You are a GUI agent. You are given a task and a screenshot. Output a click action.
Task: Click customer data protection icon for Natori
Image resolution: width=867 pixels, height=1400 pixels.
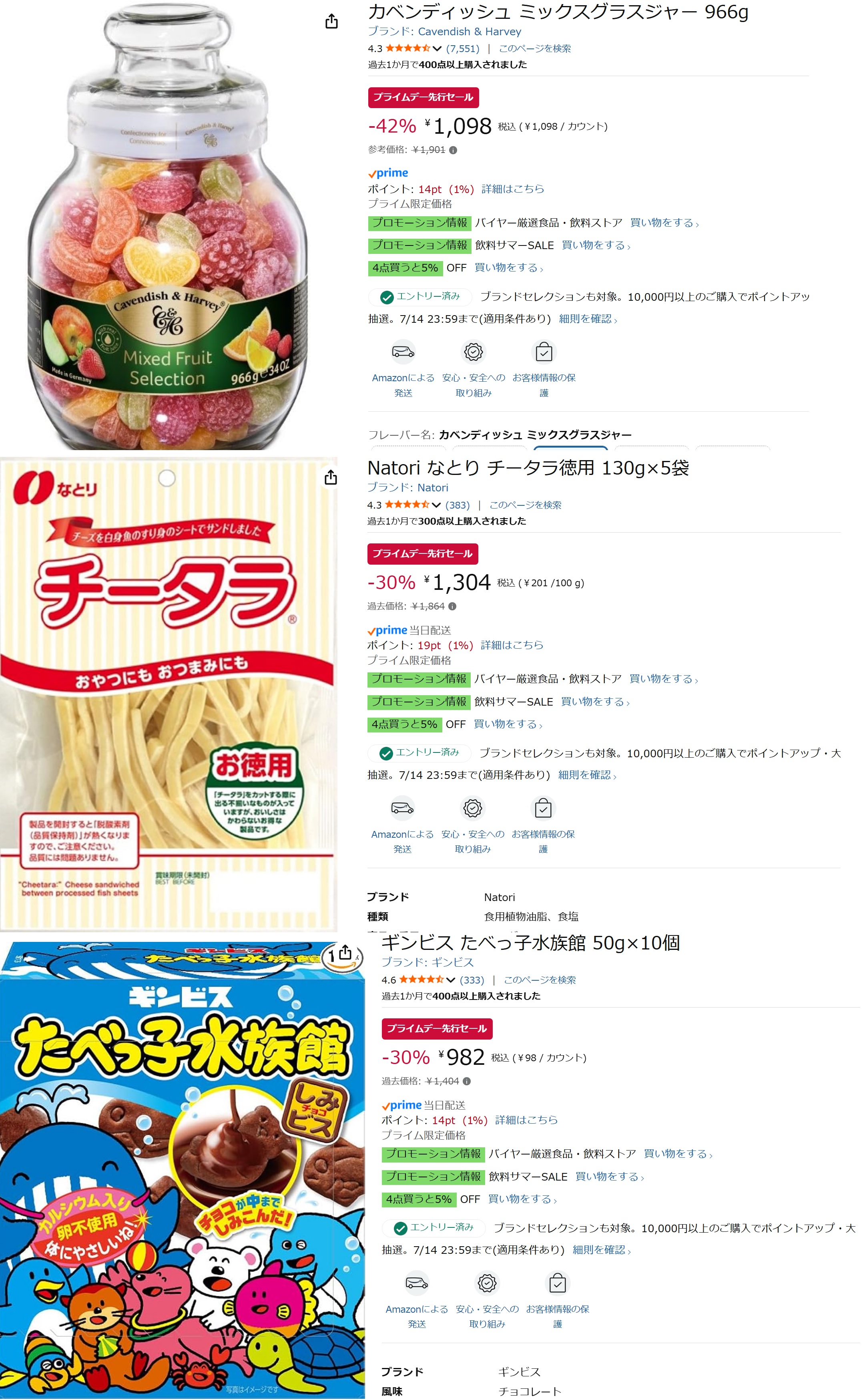coord(543,808)
